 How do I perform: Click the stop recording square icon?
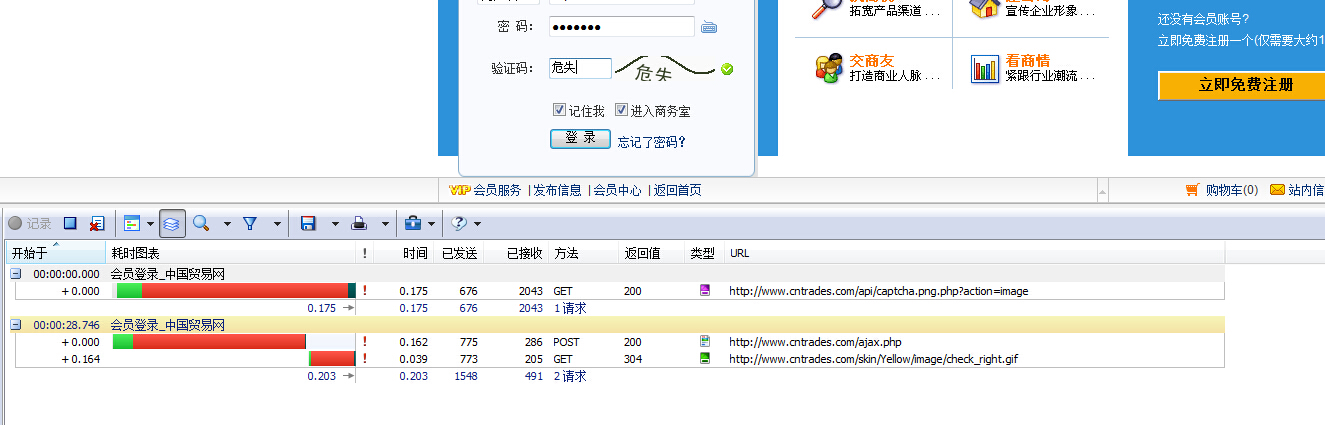tap(70, 224)
